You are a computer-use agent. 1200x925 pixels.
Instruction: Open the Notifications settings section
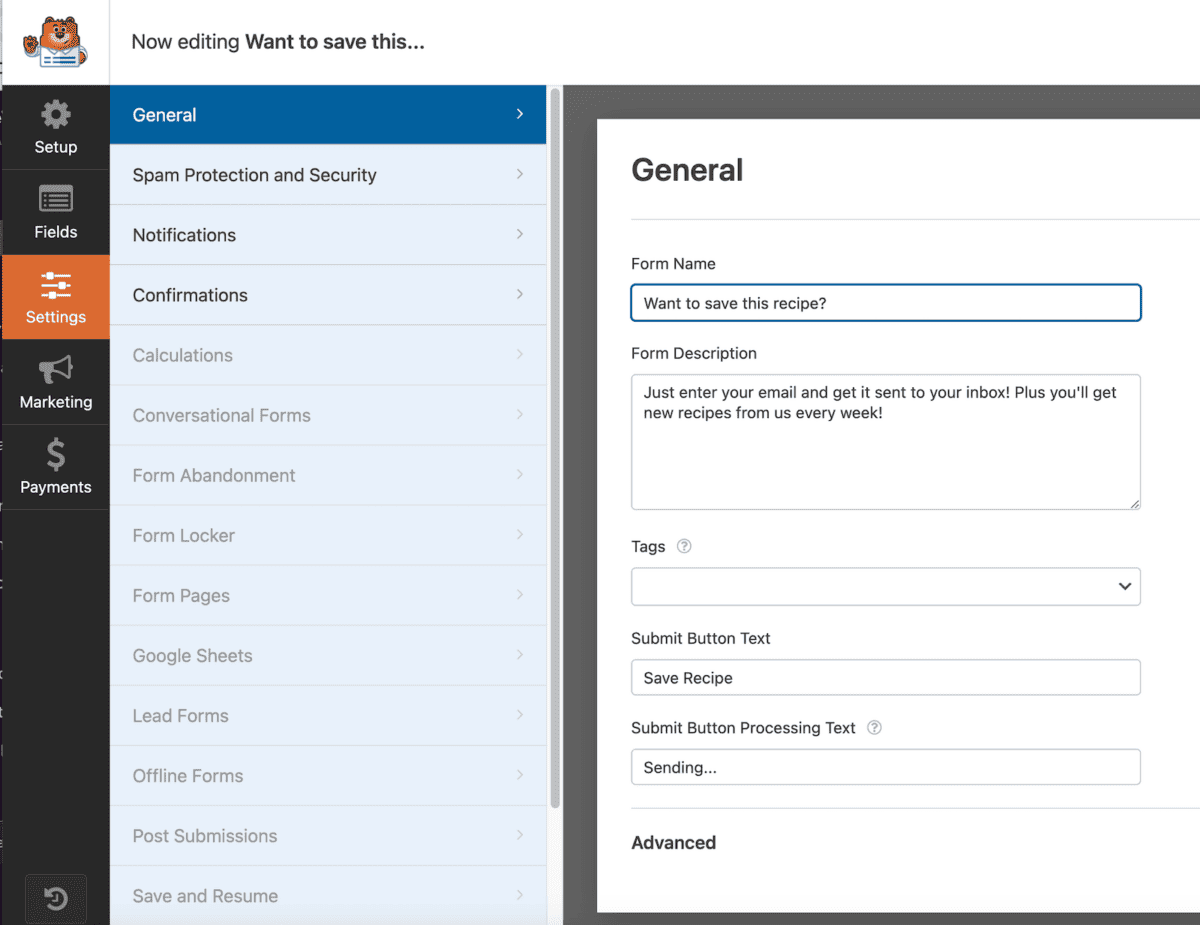[x=328, y=235]
